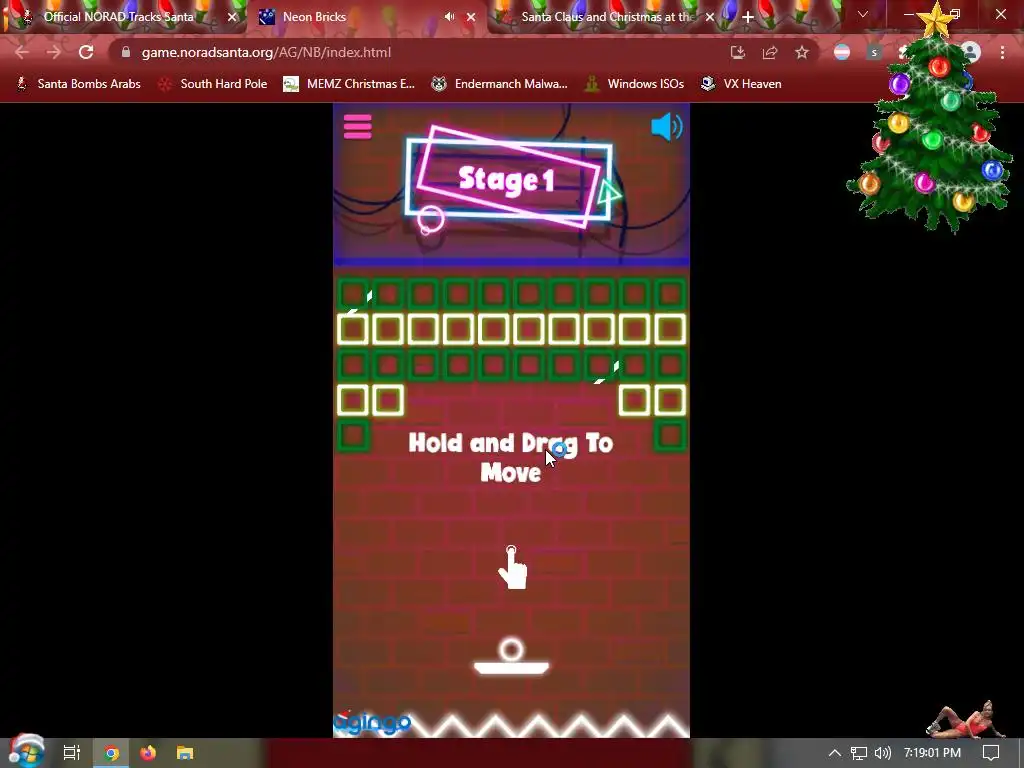The image size is (1024, 768).
Task: Switch to the Official NORAD Tracks Santa tab
Action: 118,17
